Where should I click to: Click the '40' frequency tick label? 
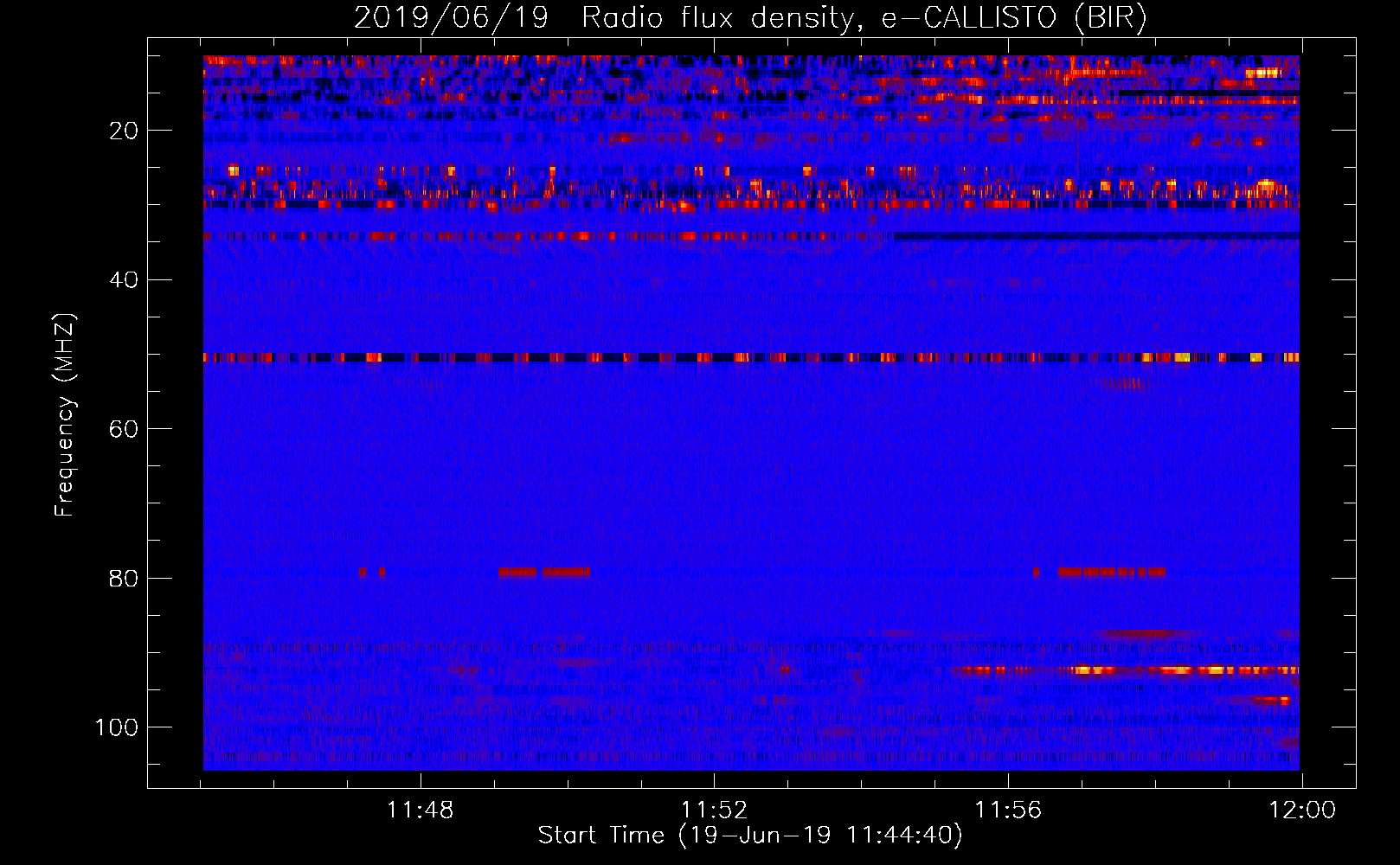point(124,280)
